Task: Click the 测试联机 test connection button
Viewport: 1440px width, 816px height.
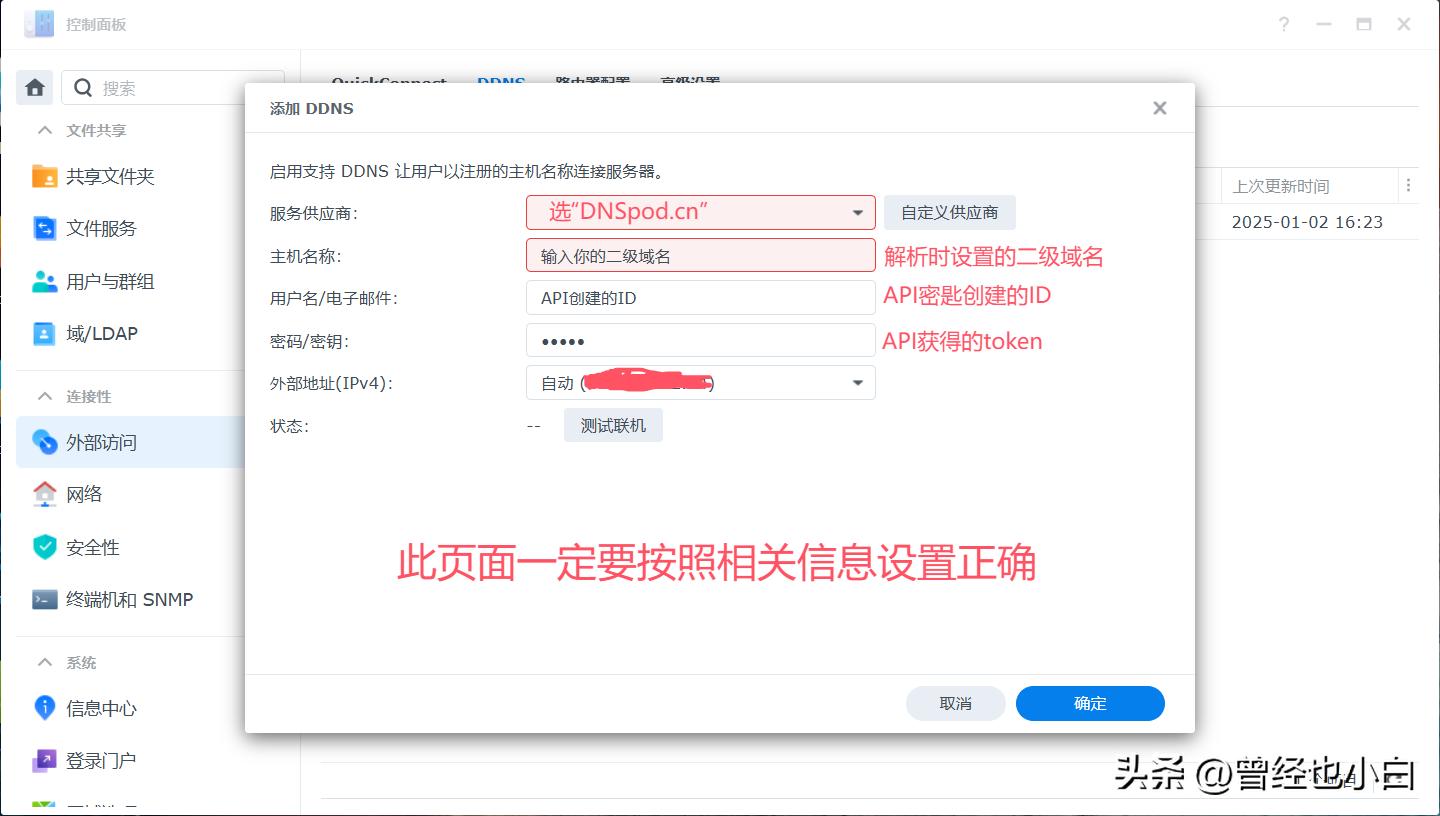Action: (x=613, y=424)
